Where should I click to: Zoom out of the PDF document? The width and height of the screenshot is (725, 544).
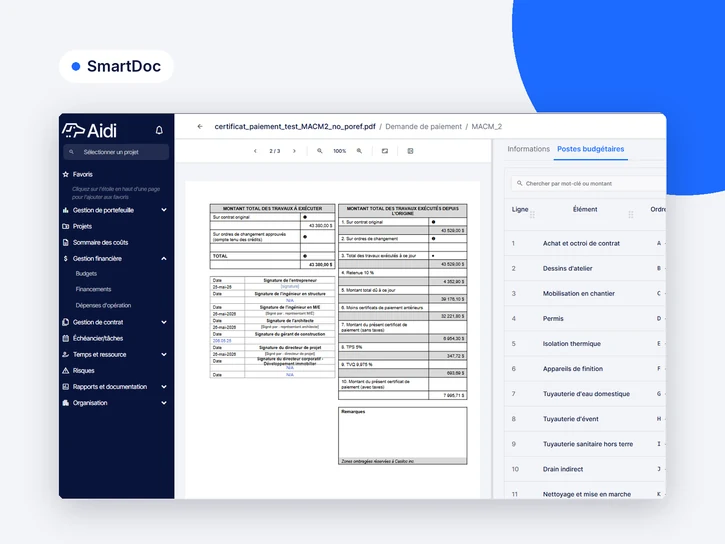(319, 151)
